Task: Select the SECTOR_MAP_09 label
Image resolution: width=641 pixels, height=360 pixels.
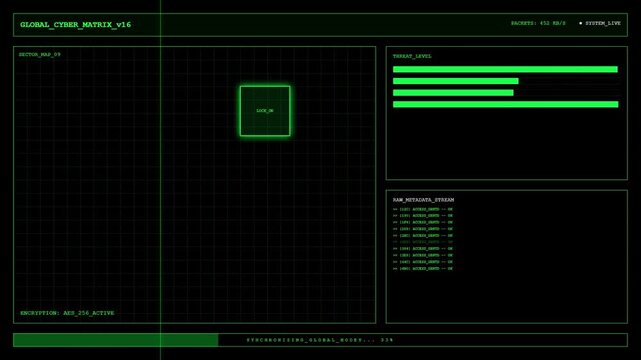Action: [x=40, y=54]
